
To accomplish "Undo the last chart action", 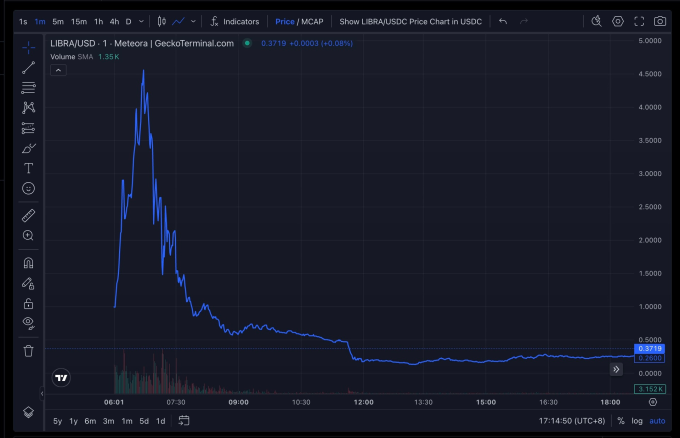I will [x=503, y=21].
